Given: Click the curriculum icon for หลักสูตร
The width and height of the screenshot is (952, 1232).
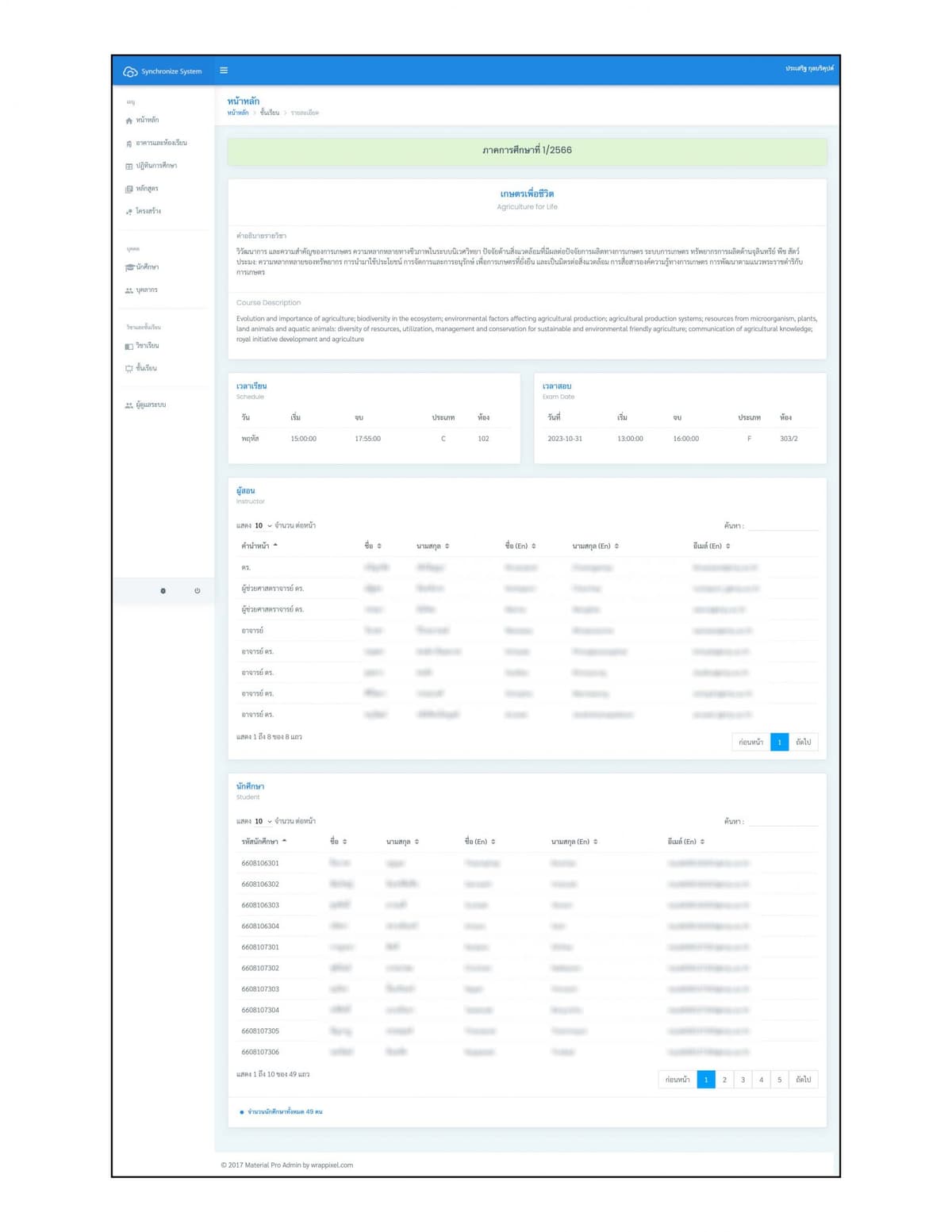Looking at the screenshot, I should (129, 189).
